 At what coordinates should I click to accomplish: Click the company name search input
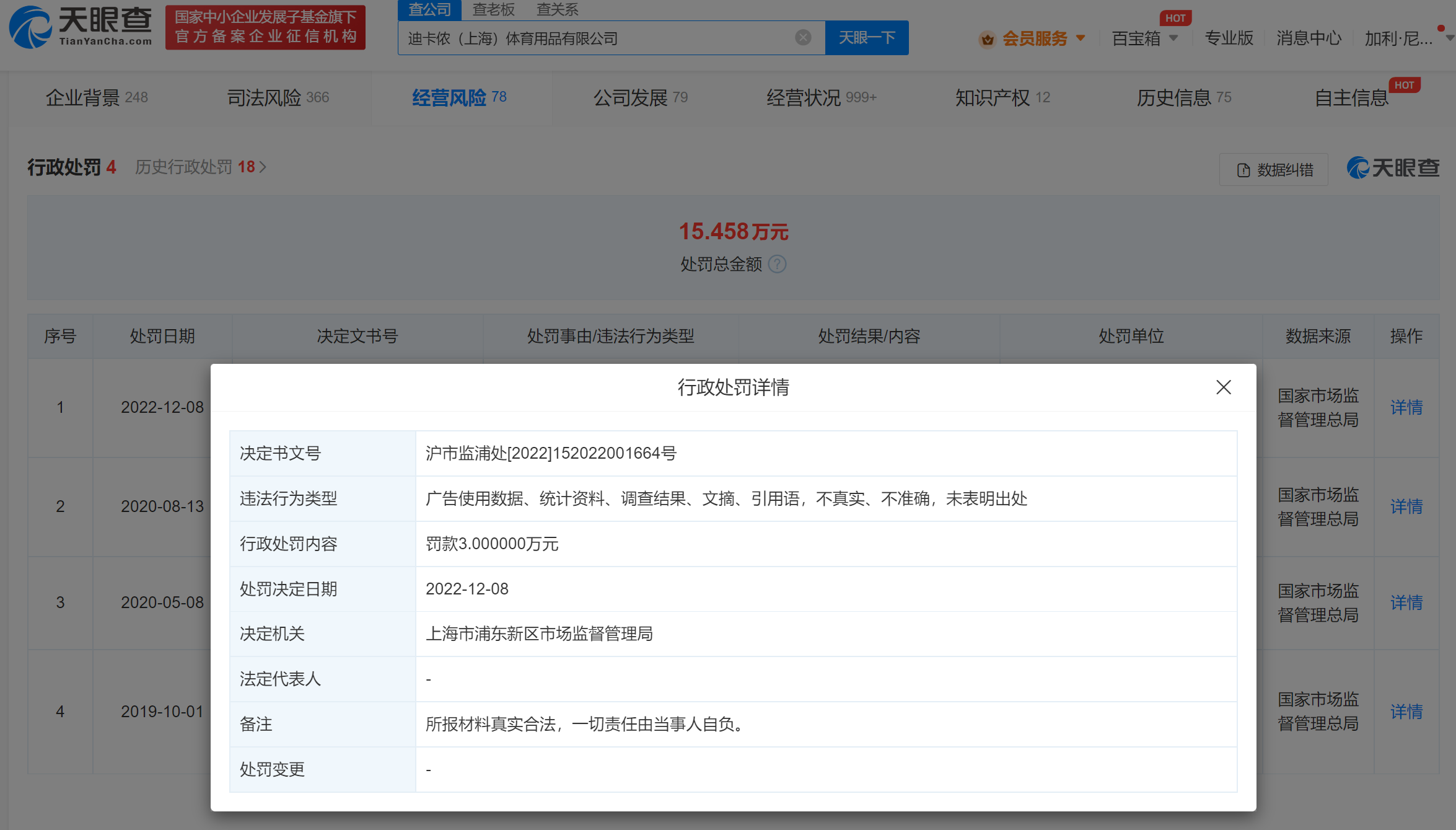[x=595, y=38]
